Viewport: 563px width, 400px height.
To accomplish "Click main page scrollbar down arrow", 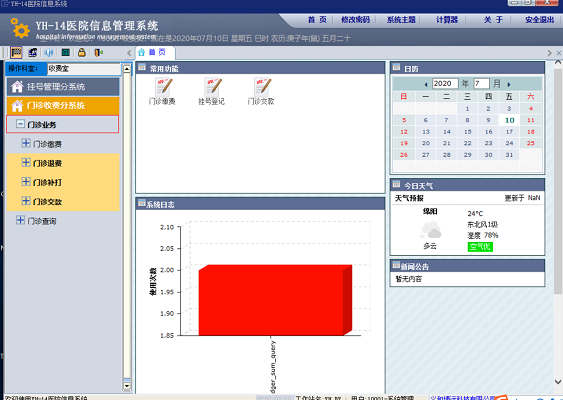I will (x=558, y=382).
